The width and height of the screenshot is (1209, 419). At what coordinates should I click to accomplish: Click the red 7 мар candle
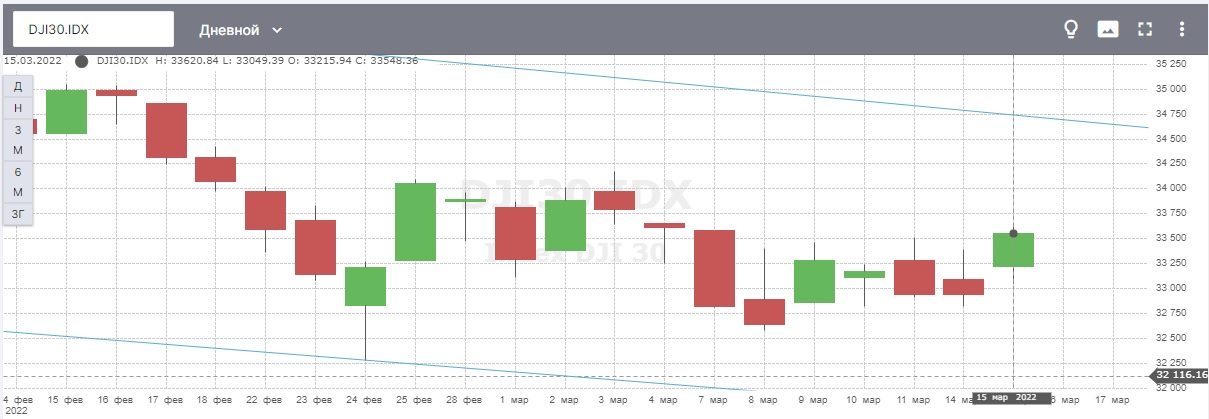[x=714, y=268]
